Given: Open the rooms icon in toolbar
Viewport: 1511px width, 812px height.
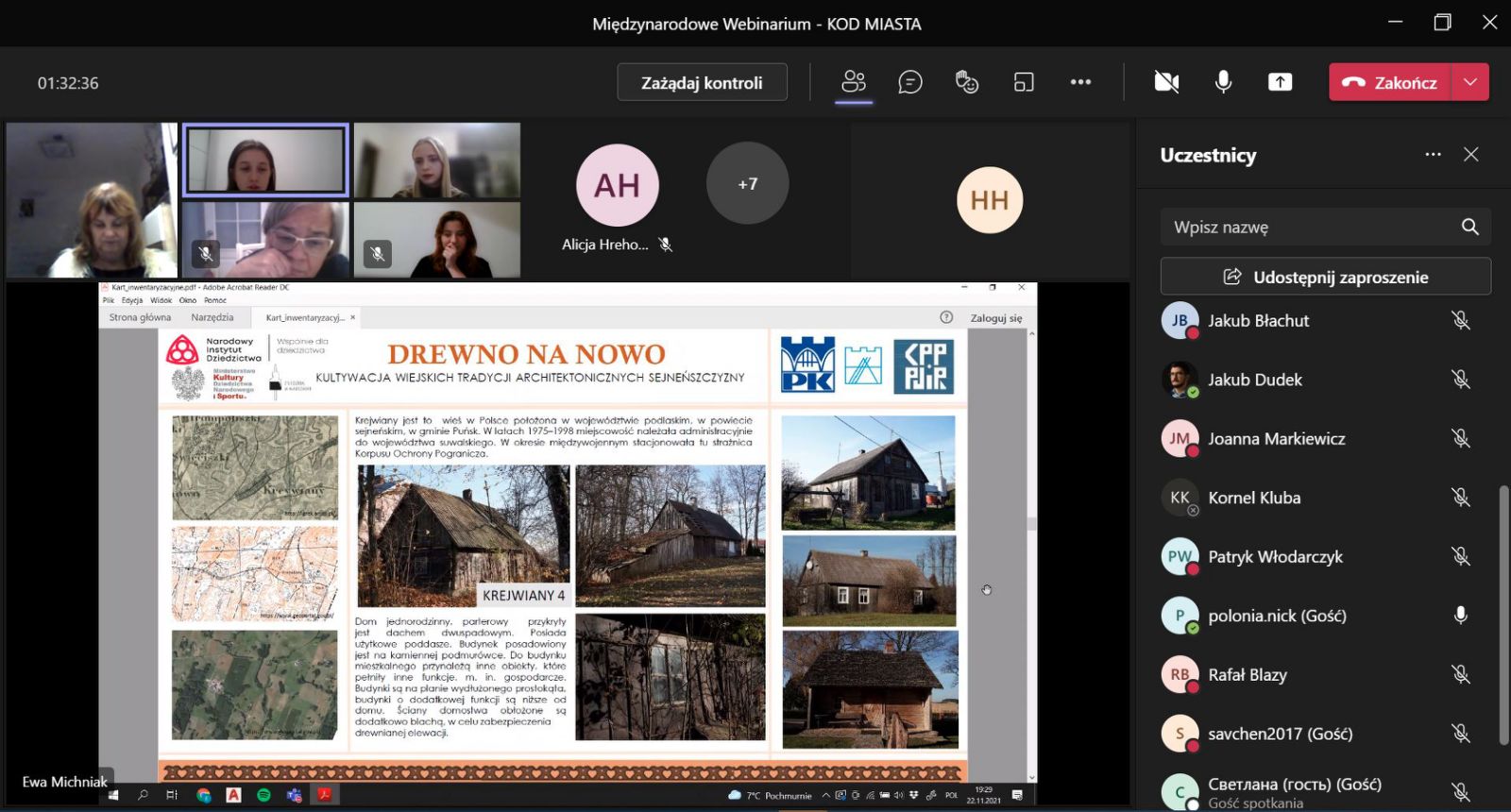Looking at the screenshot, I should (1024, 82).
